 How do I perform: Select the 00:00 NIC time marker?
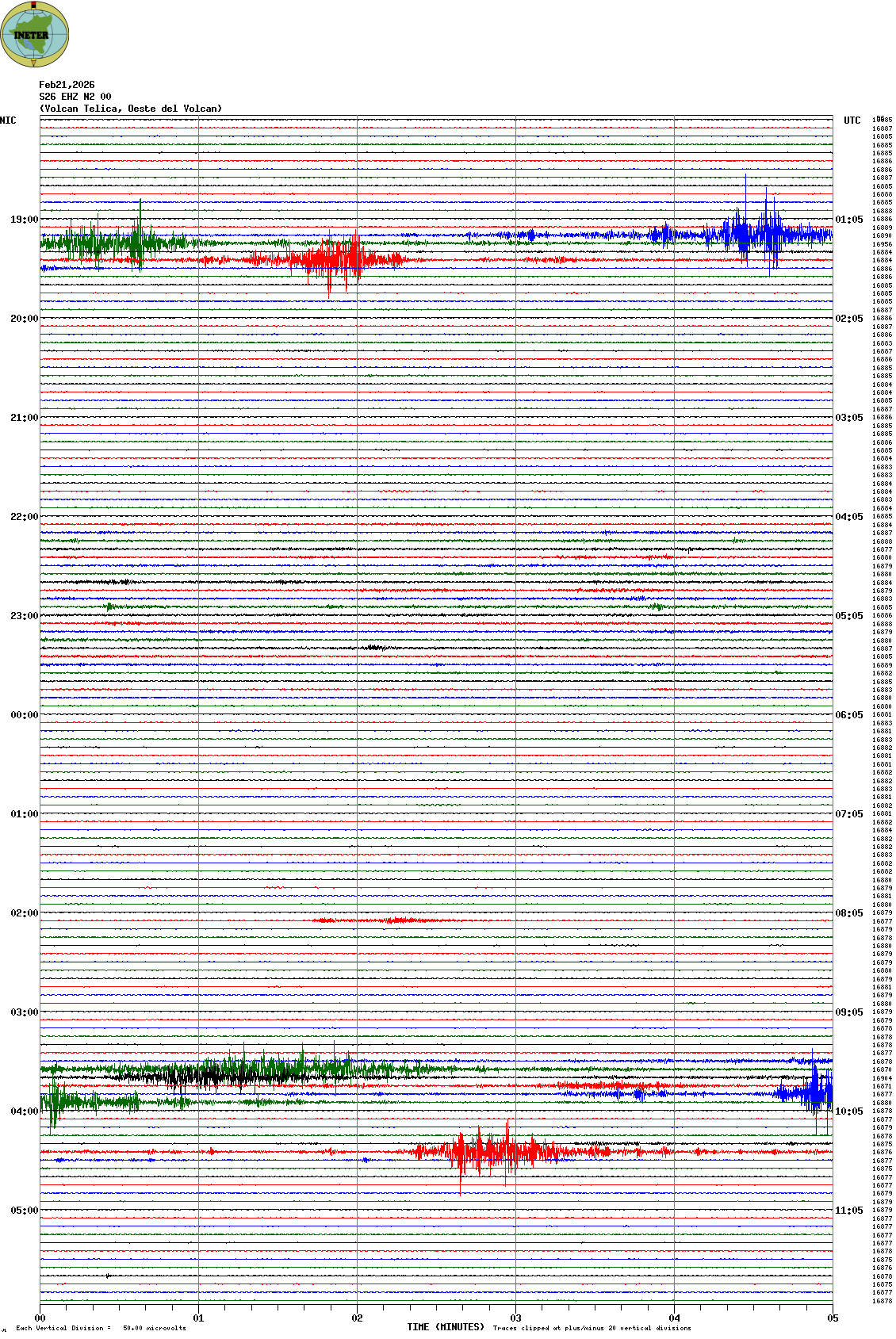click(24, 715)
